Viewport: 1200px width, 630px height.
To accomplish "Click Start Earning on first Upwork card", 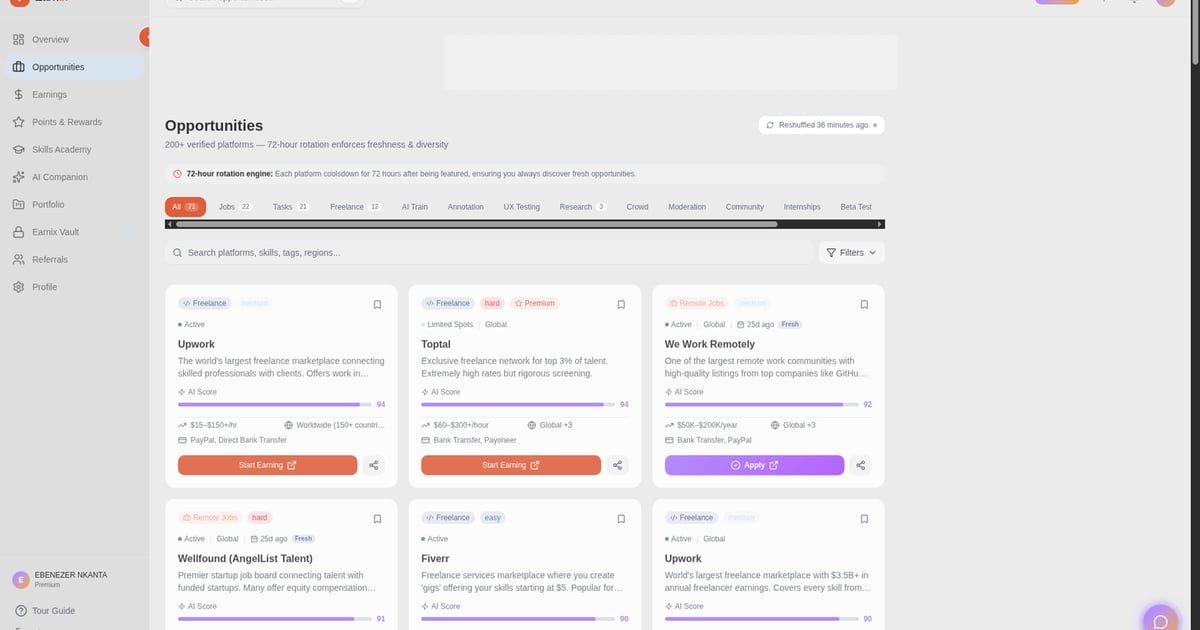I will pos(267,465).
